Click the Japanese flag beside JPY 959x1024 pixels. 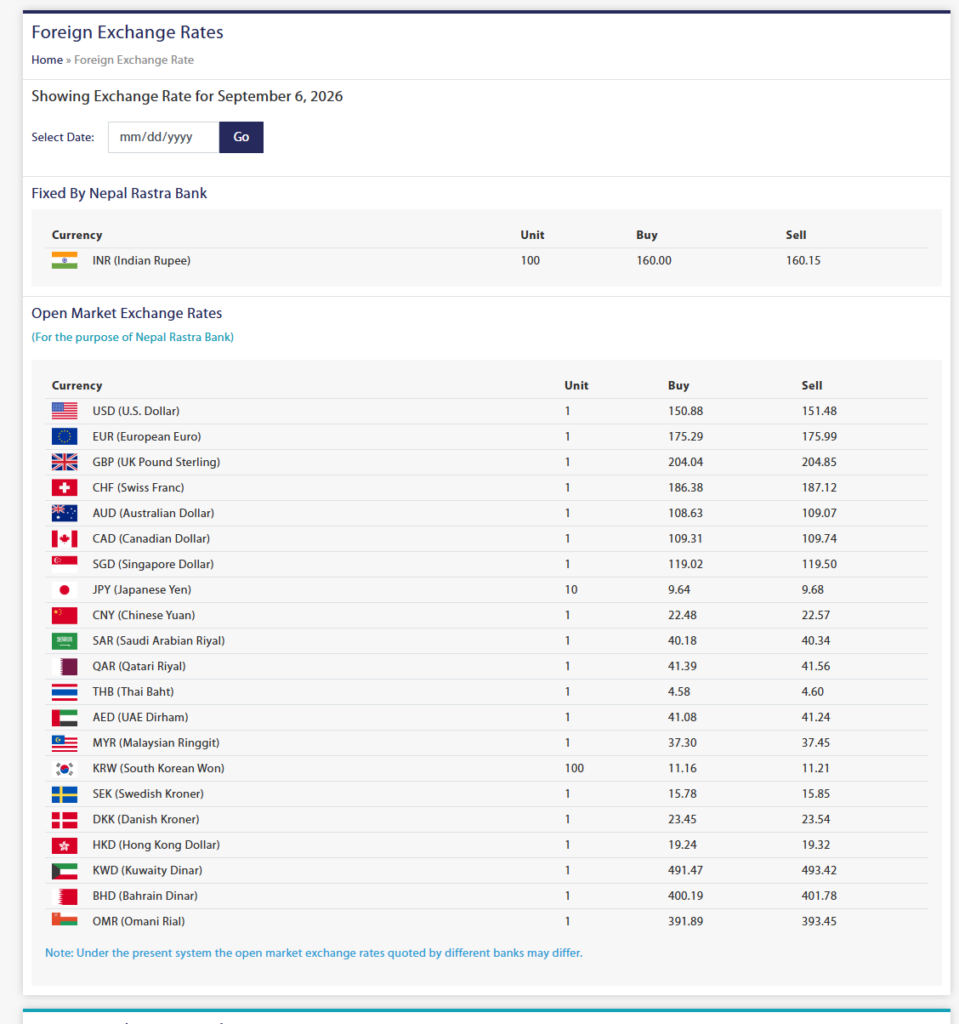tap(65, 590)
